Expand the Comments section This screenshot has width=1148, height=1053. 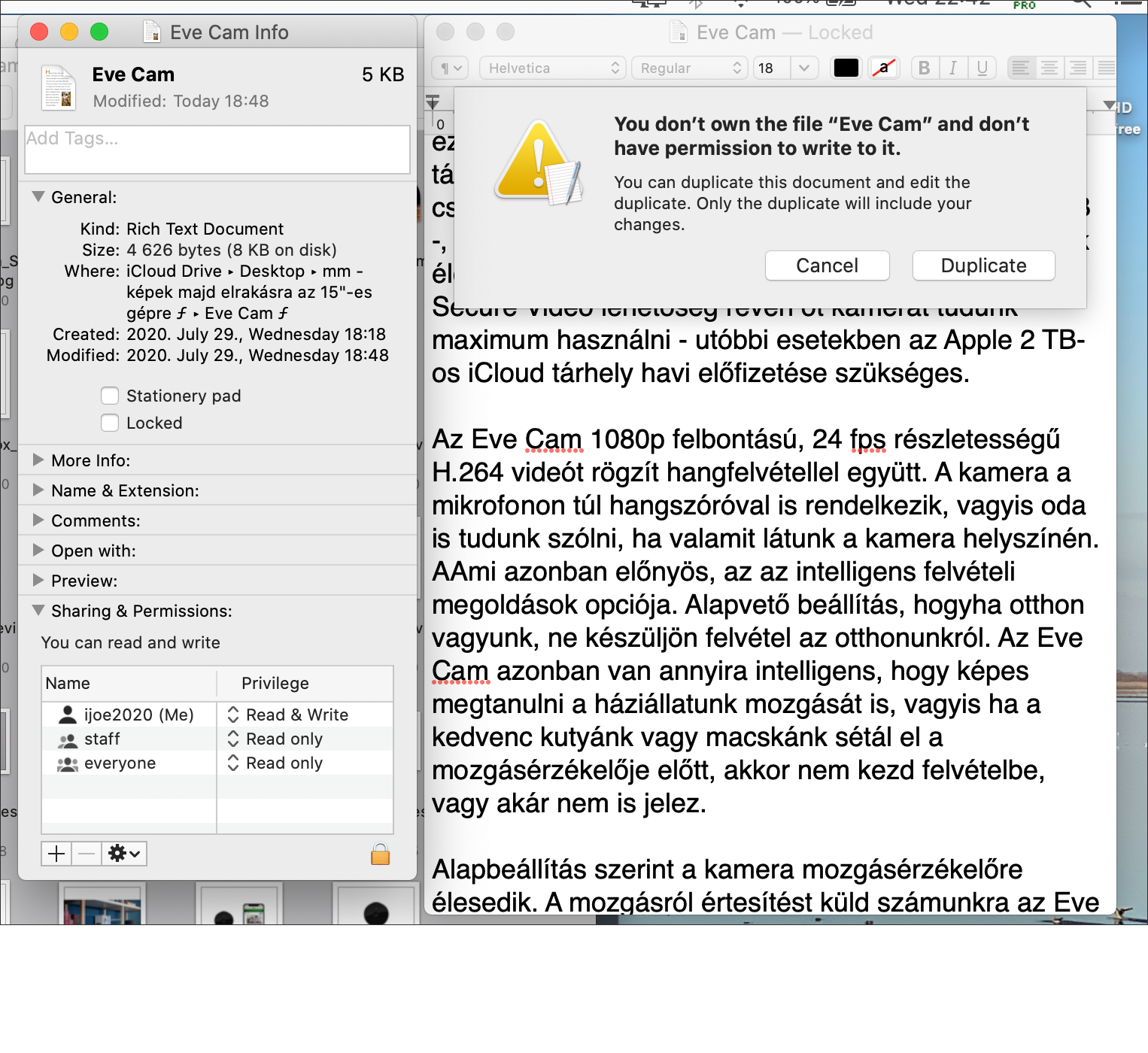(x=38, y=520)
